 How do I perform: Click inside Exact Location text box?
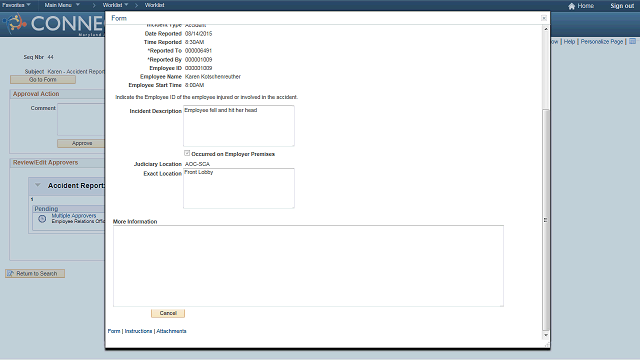(239, 188)
